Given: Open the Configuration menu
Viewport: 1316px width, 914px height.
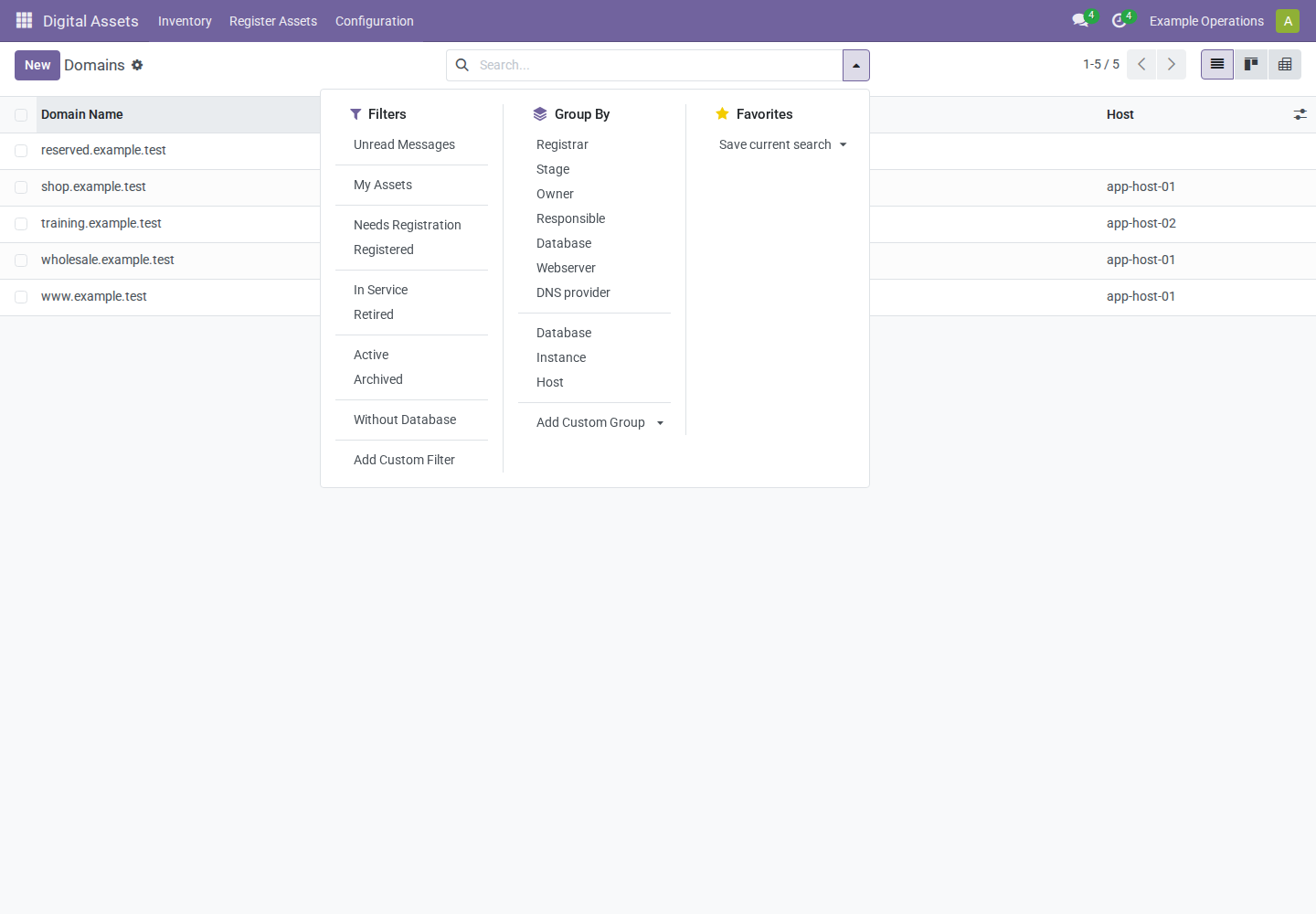Looking at the screenshot, I should [x=375, y=21].
